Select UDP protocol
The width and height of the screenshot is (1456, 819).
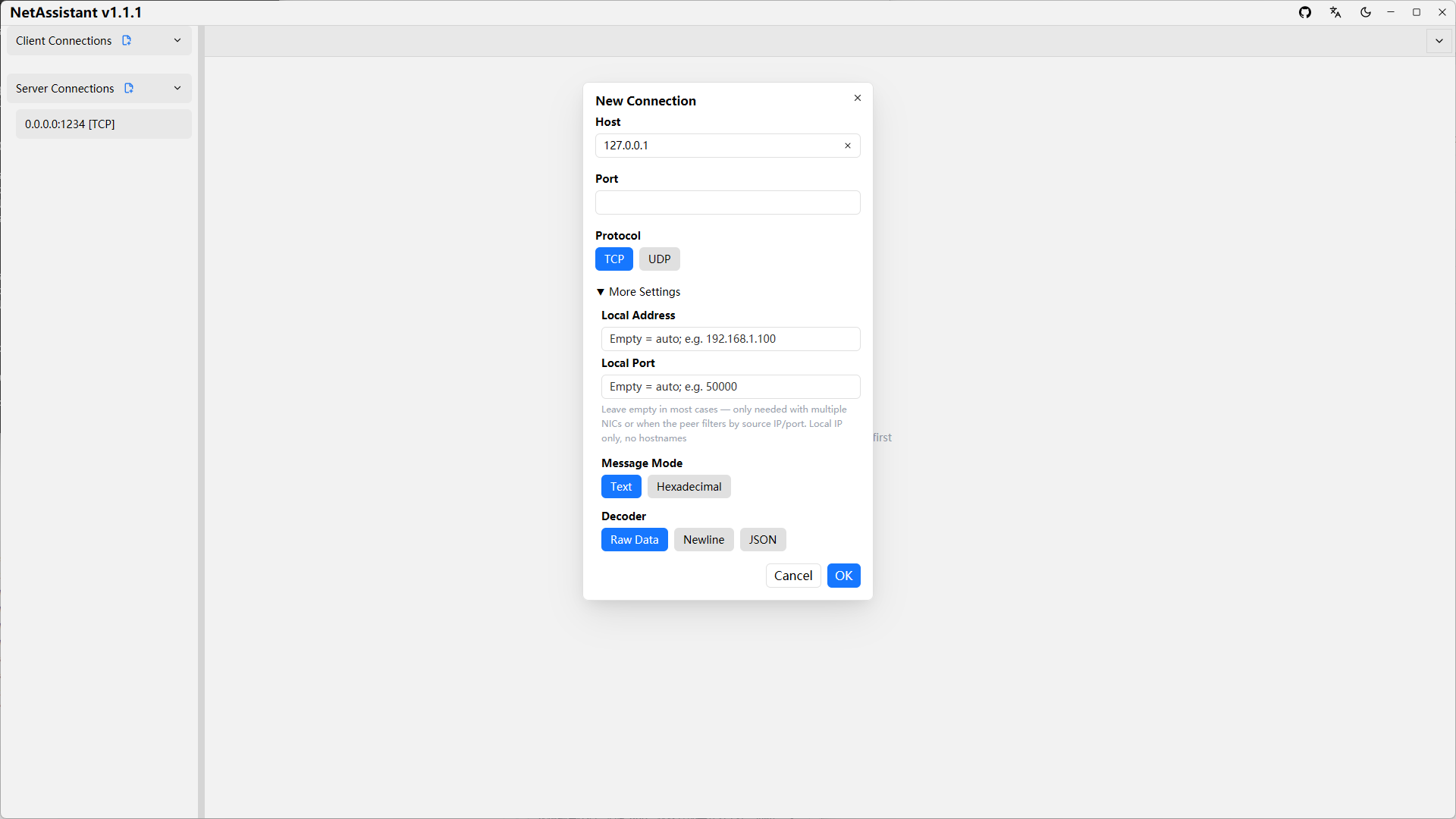660,259
